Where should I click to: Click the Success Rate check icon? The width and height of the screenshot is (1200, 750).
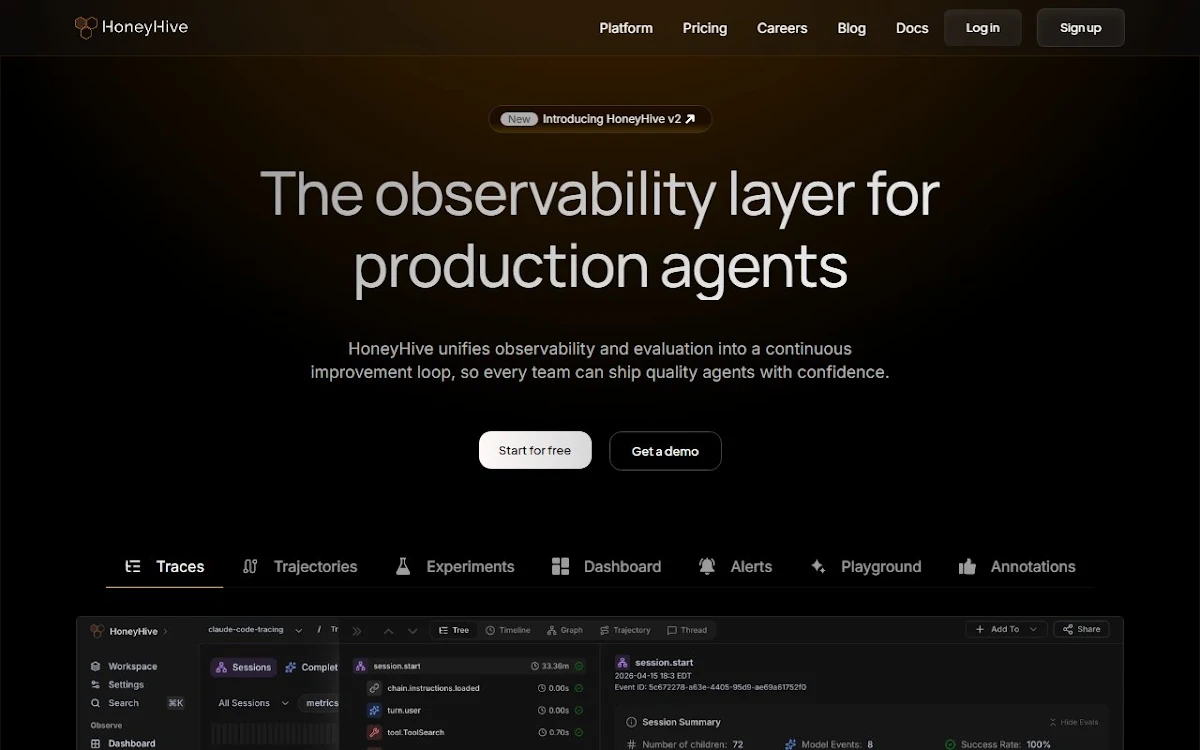(950, 744)
